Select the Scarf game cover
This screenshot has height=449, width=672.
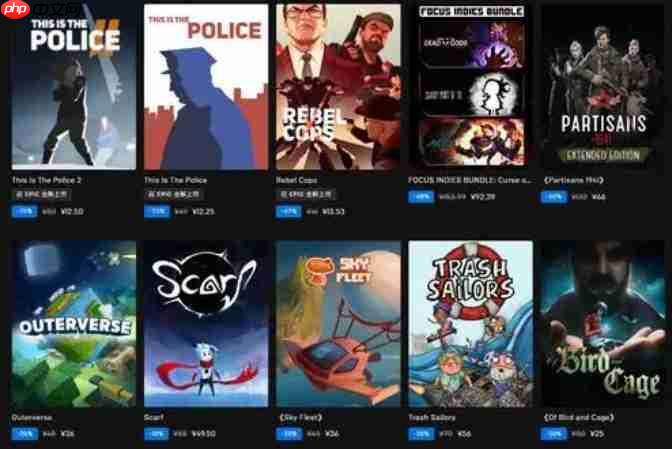point(206,324)
